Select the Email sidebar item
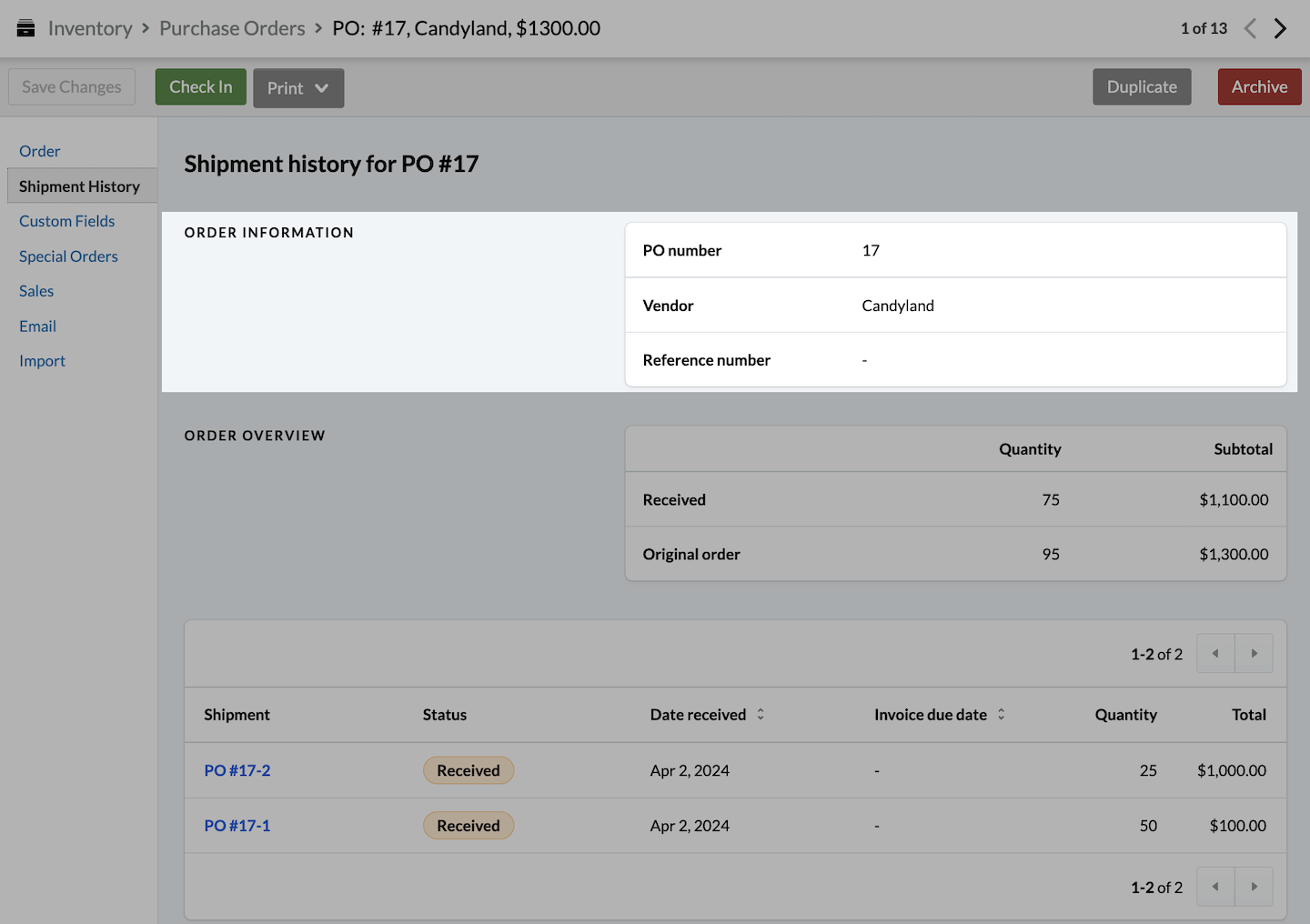This screenshot has height=924, width=1310. (x=37, y=326)
